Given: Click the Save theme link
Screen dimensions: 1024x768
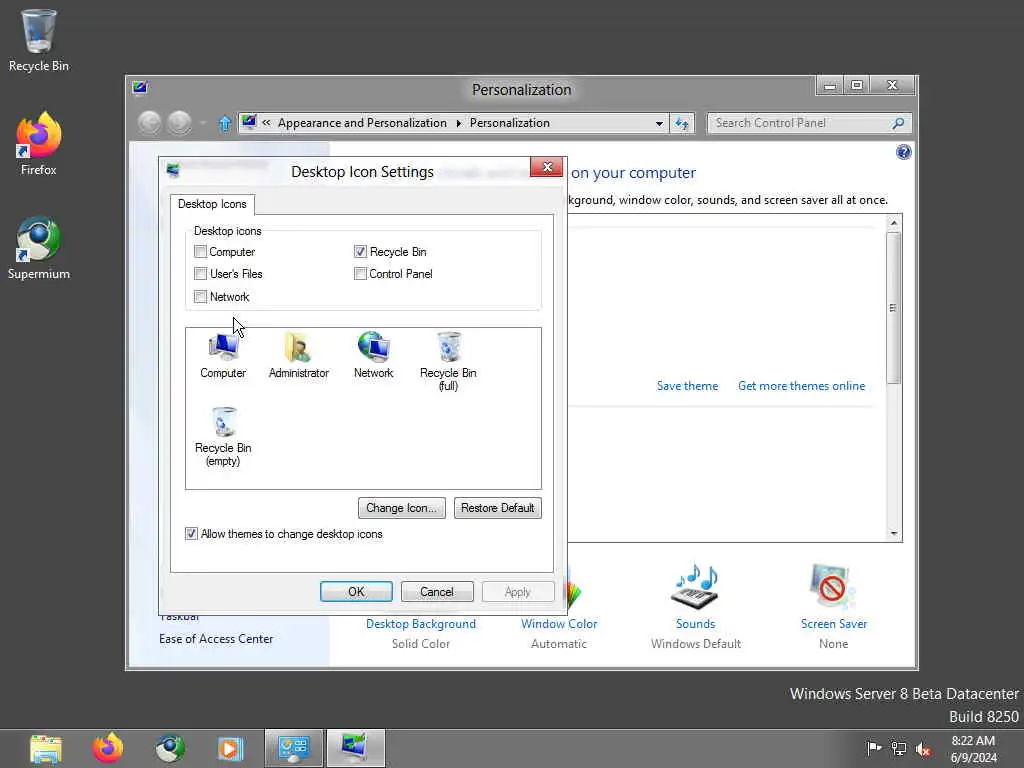Looking at the screenshot, I should pyautogui.click(x=687, y=386).
